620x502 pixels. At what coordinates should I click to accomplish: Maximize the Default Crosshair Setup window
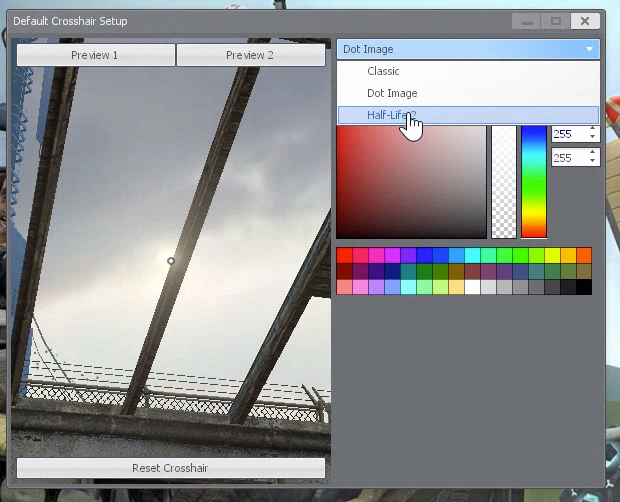click(556, 21)
